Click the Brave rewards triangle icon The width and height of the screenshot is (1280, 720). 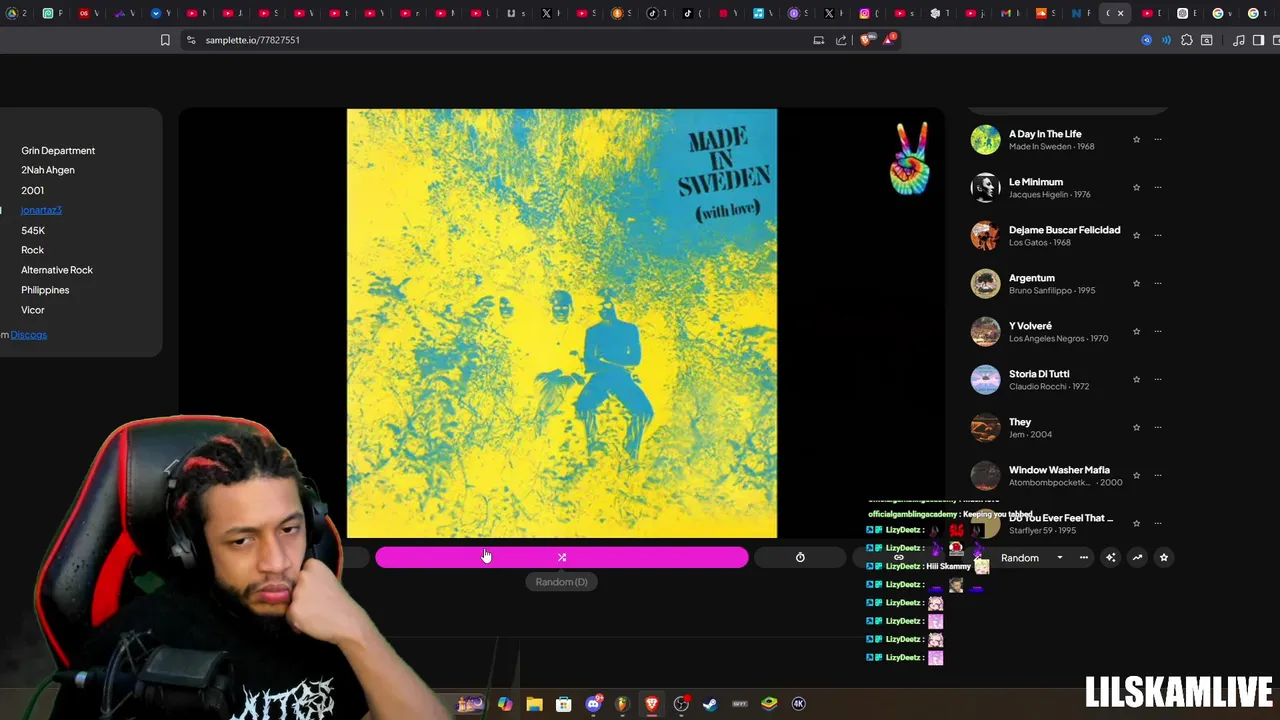coord(888,40)
